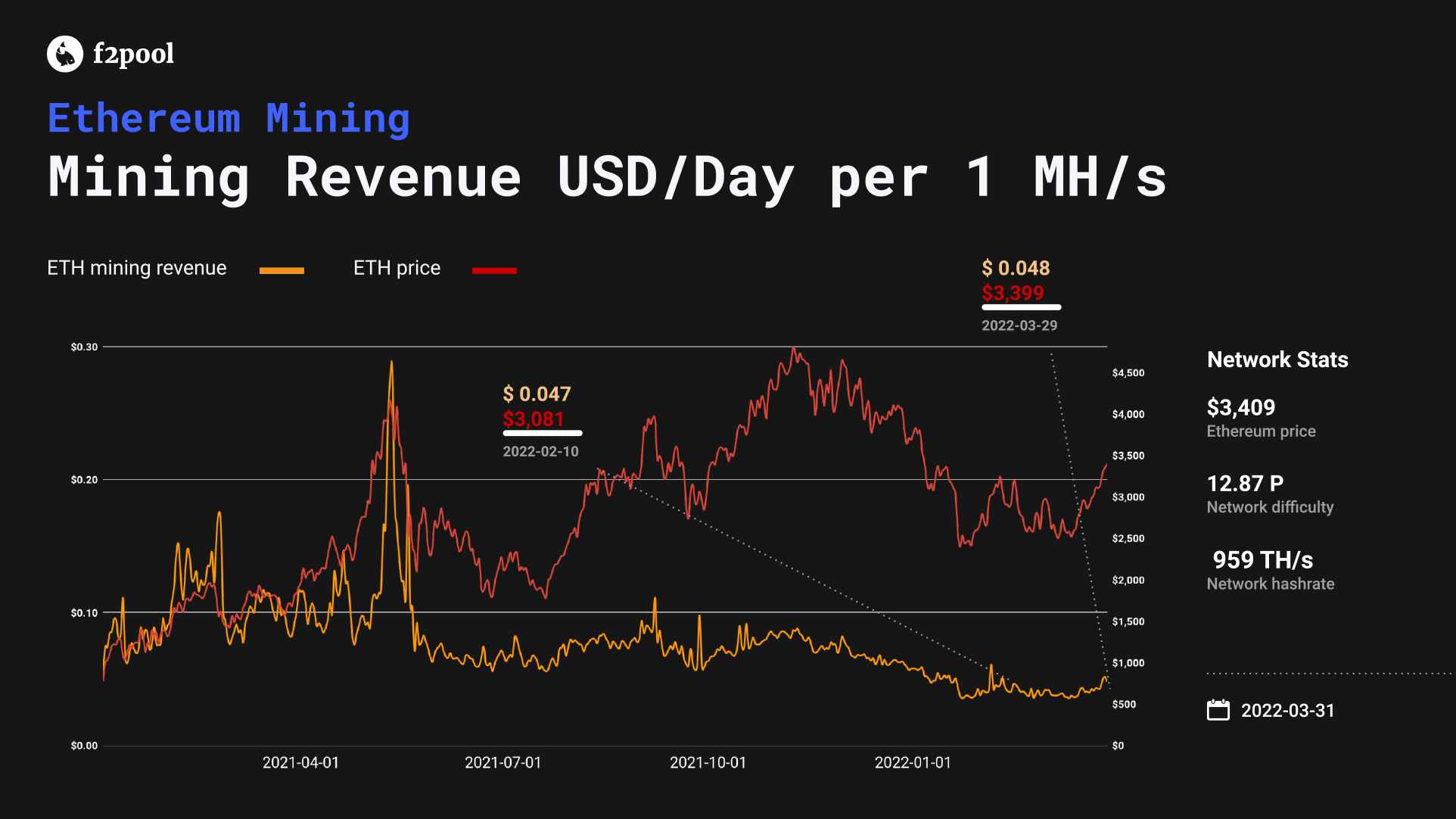This screenshot has width=1456, height=819.
Task: Click the 959 TH/s hashrate value
Action: (x=1263, y=560)
